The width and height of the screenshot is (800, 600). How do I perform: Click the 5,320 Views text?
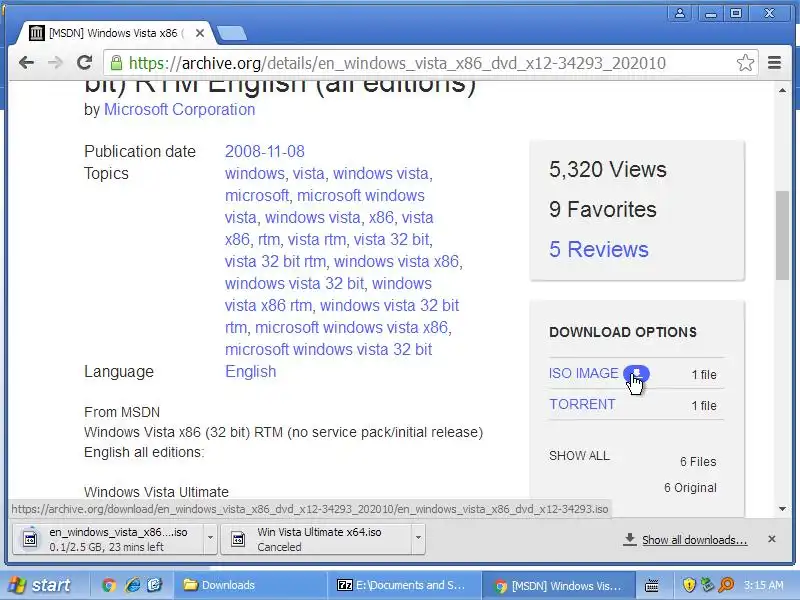pos(608,169)
